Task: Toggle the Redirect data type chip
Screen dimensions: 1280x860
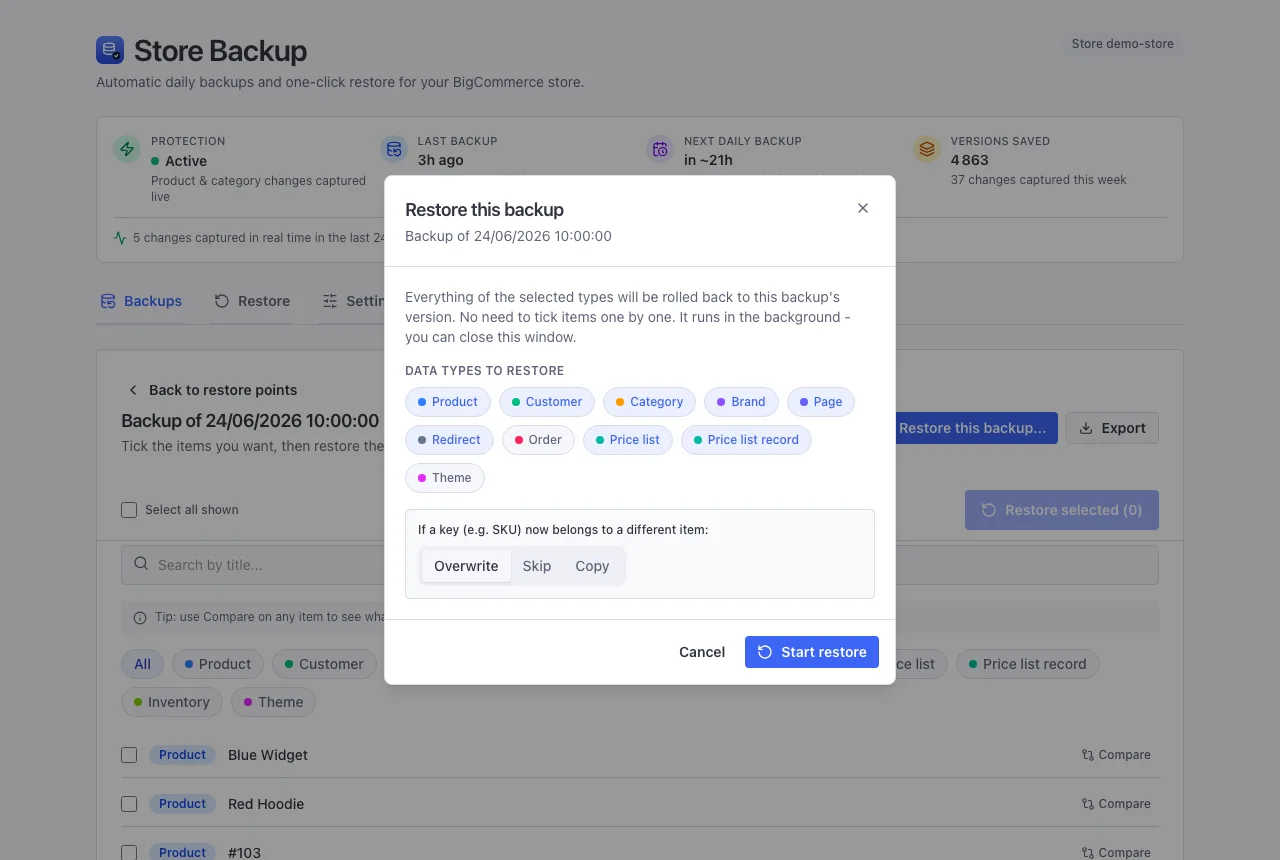Action: click(450, 440)
